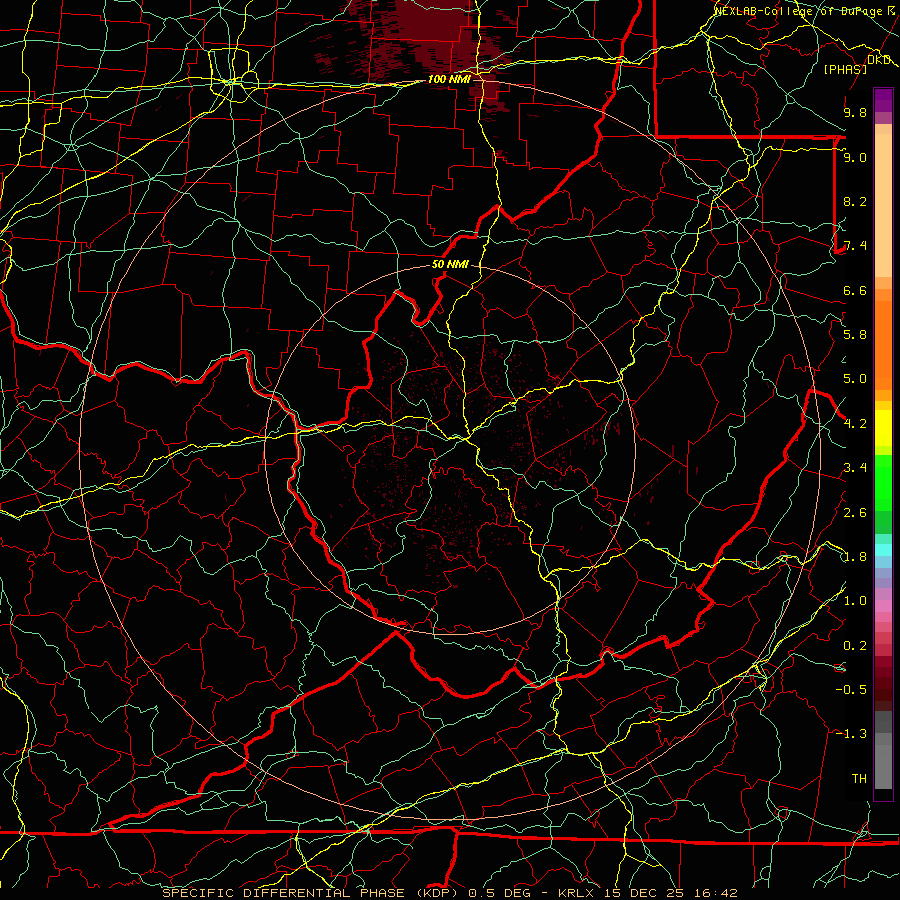Click the 5.8 legend value
Image resolution: width=900 pixels, height=900 pixels.
(855, 335)
